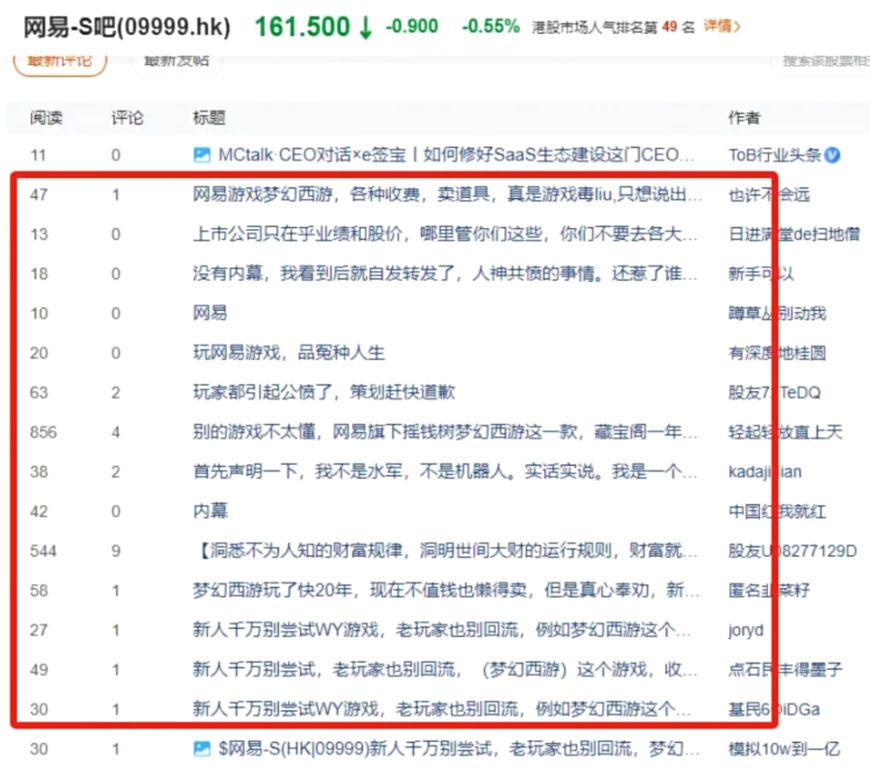Screen dimensions: 870x776
Task: Open author 中国红我就红 profile
Action: pyautogui.click(x=777, y=511)
